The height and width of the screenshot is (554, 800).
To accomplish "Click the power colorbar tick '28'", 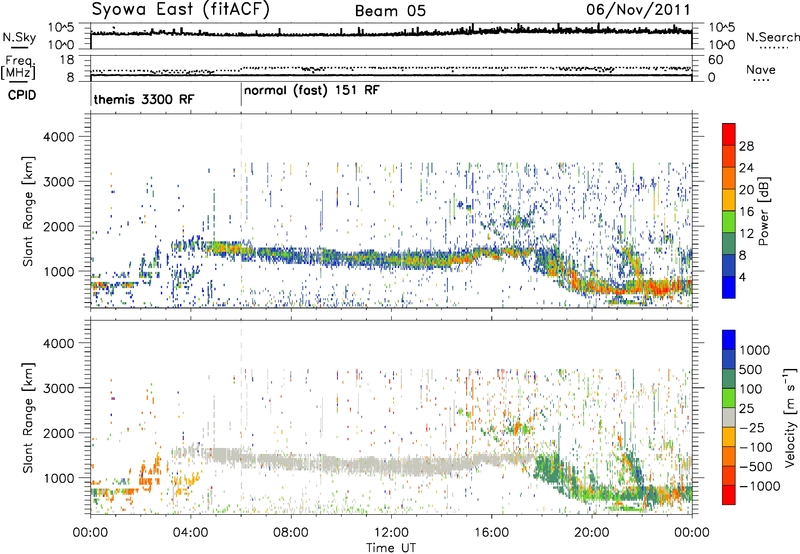I will tap(746, 146).
